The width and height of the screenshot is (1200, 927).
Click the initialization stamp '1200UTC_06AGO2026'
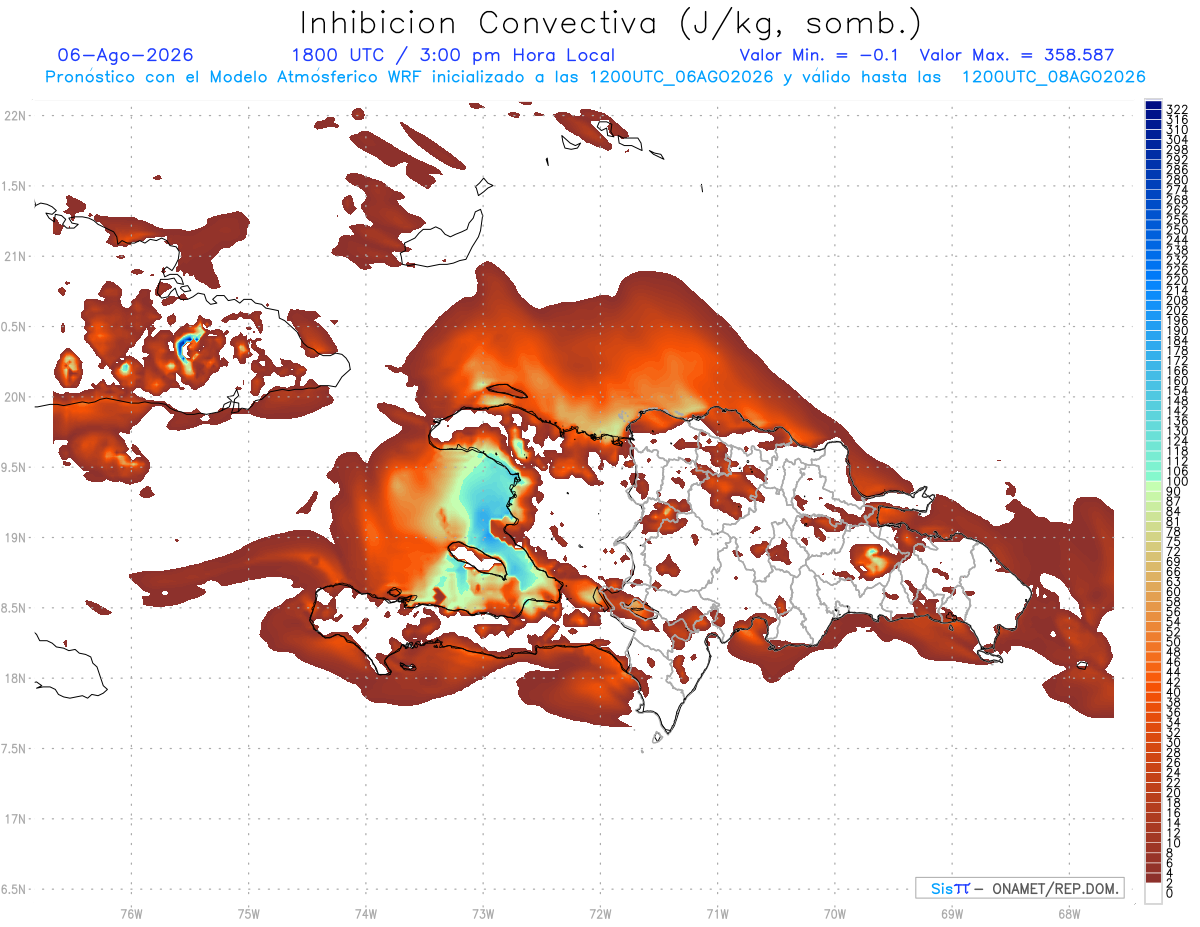(x=681, y=77)
